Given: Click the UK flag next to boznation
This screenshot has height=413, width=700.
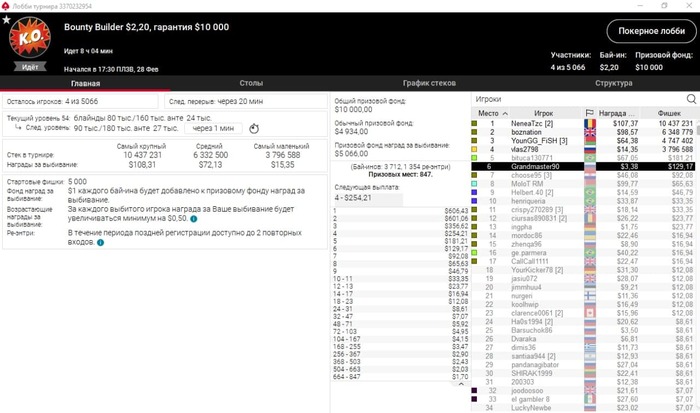Looking at the screenshot, I should pyautogui.click(x=590, y=132).
